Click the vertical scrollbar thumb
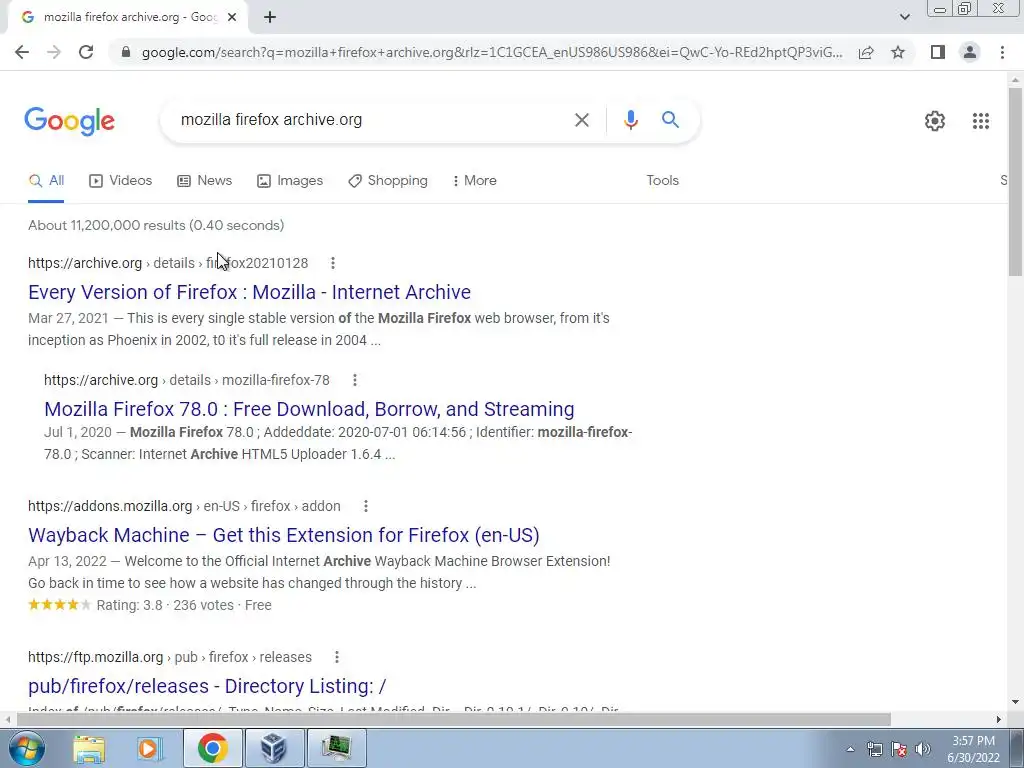Image resolution: width=1024 pixels, height=768 pixels. [x=1015, y=182]
